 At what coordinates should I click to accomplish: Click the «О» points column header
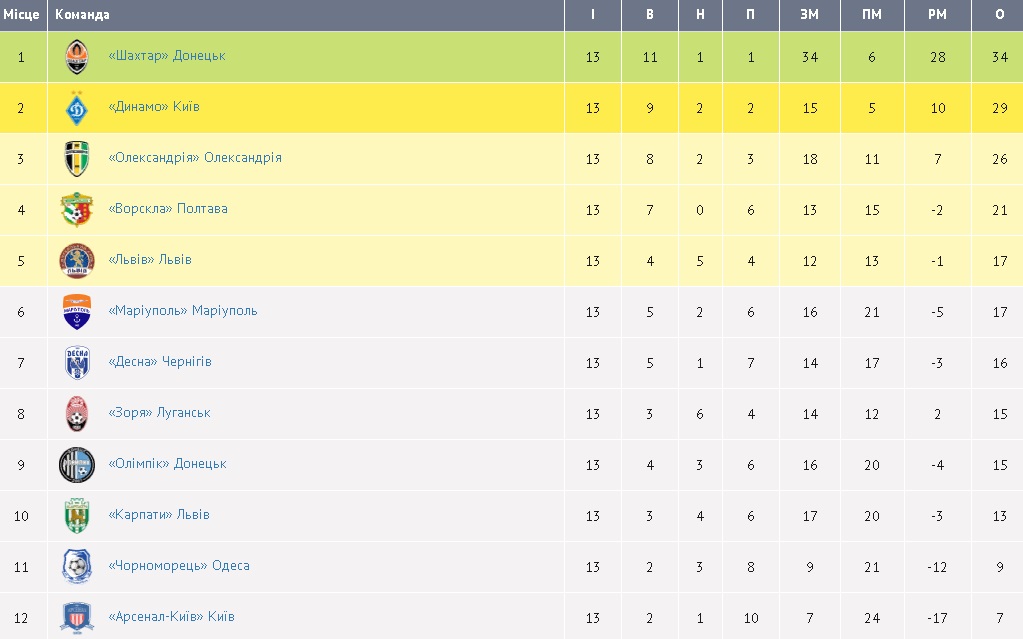(x=1000, y=15)
